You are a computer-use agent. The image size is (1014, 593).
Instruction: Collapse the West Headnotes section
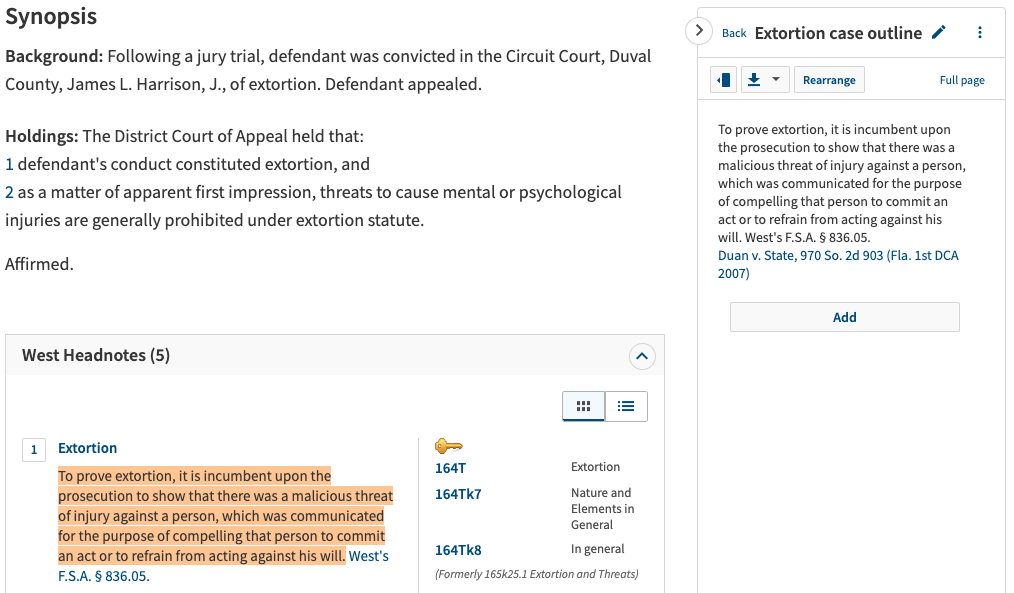point(642,355)
